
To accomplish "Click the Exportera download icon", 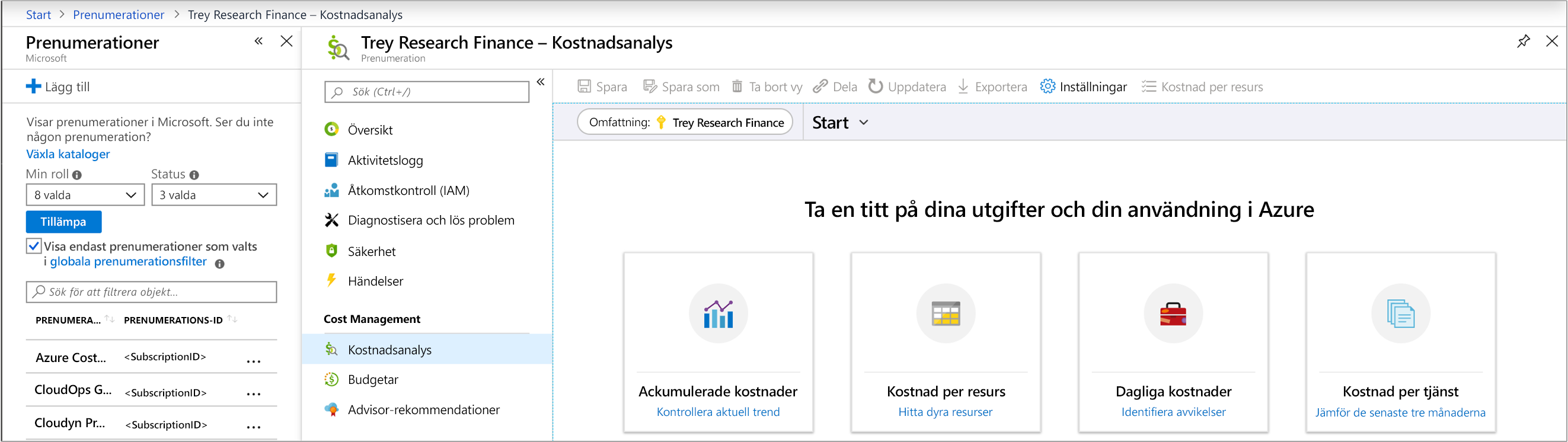I will (963, 87).
